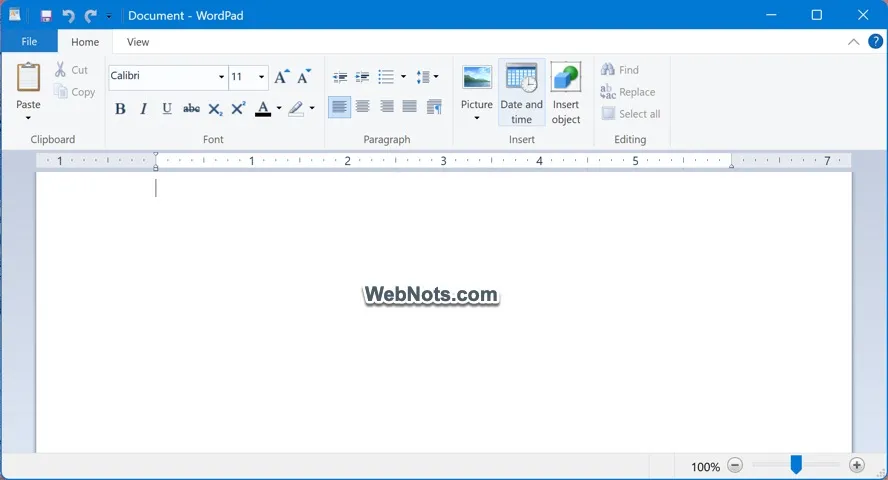The image size is (888, 480).
Task: Open the Paragraph settings dialog icon
Action: coord(434,106)
